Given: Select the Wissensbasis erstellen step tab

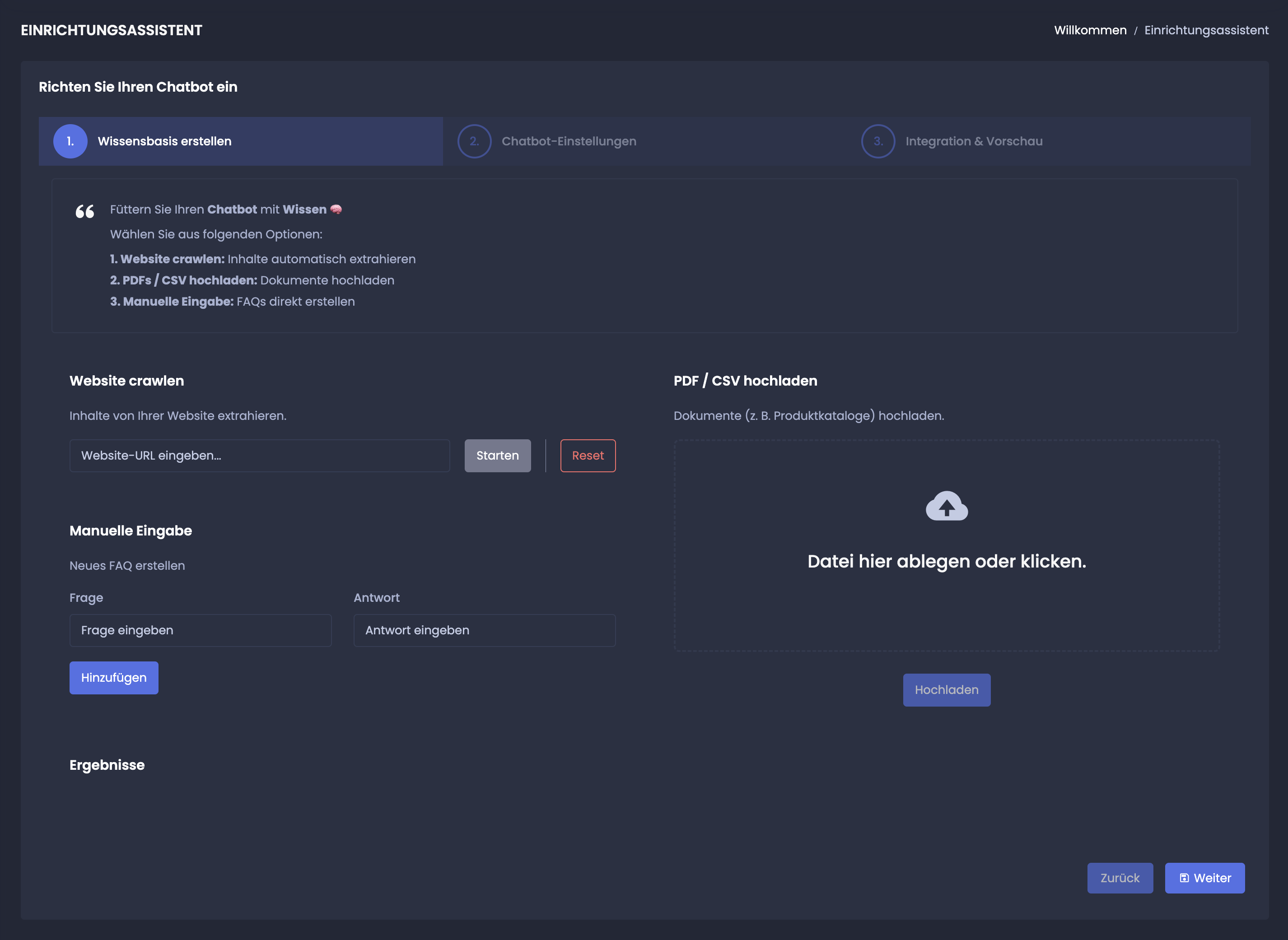Looking at the screenshot, I should tap(164, 141).
